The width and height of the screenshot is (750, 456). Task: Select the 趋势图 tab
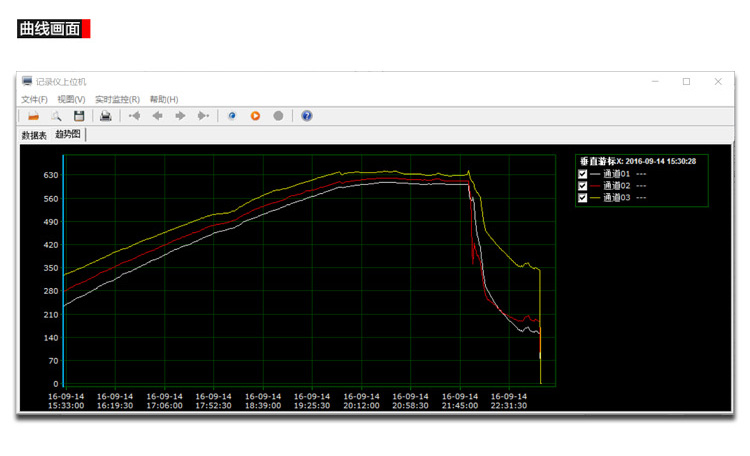click(x=68, y=134)
